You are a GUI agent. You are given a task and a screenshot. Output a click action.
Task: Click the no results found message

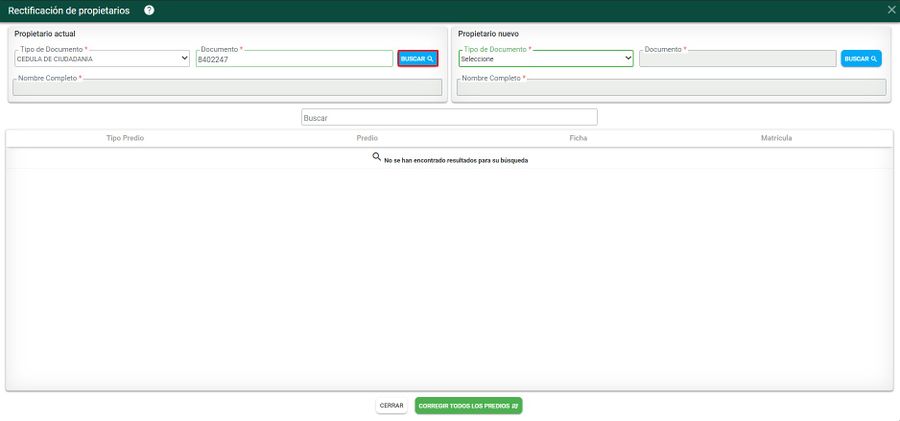[x=455, y=160]
